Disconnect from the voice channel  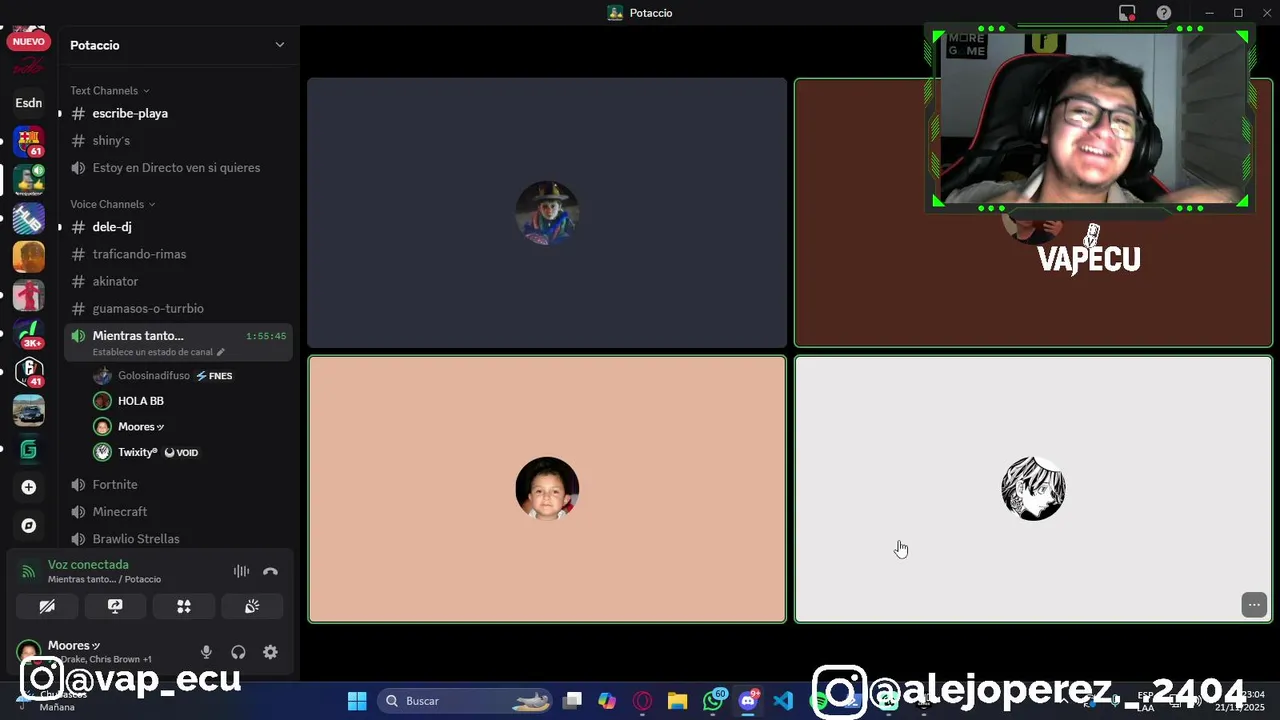[x=270, y=572]
